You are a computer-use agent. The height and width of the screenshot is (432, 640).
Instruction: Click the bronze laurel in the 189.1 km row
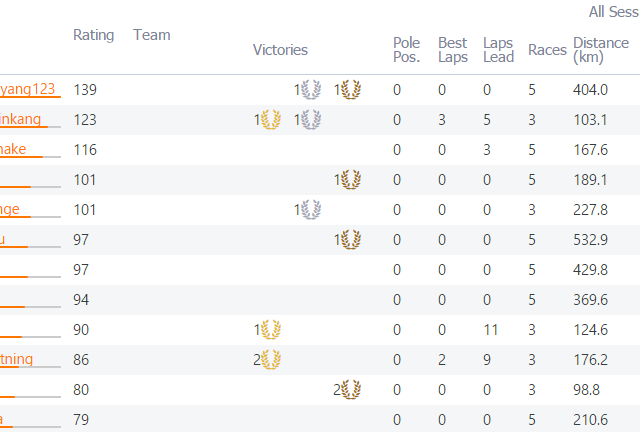coord(351,180)
